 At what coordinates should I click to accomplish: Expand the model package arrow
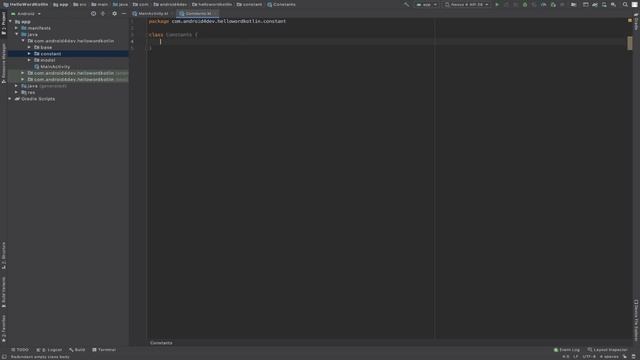point(29,60)
